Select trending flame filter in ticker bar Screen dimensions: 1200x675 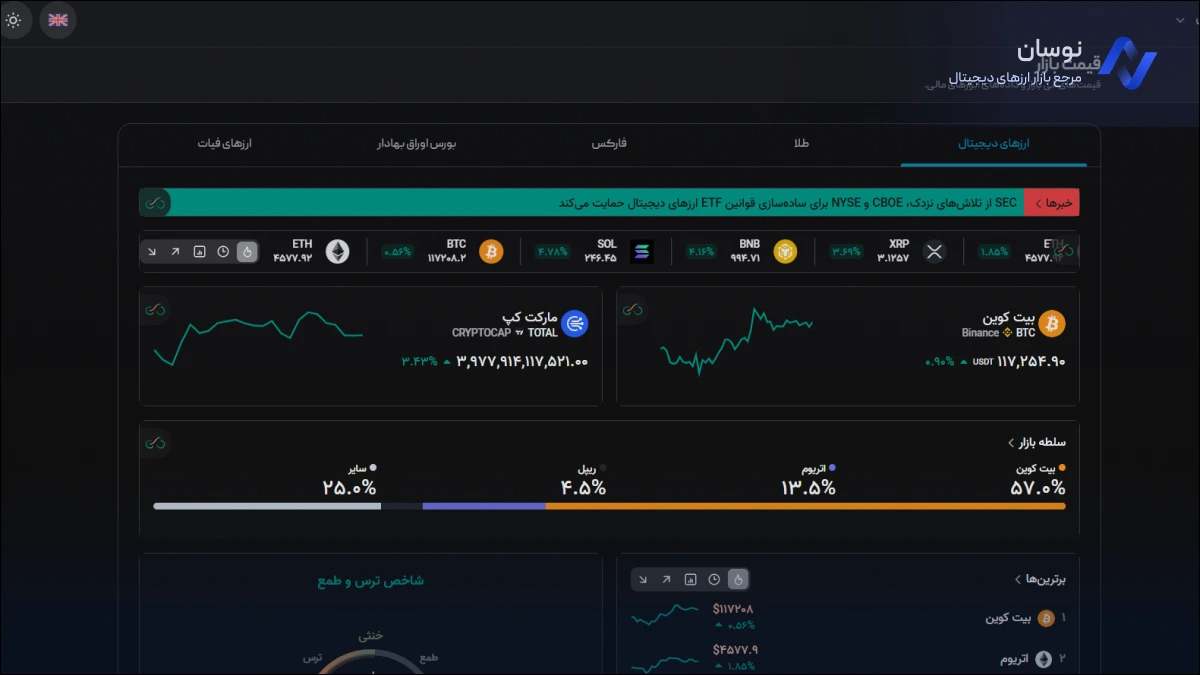click(246, 252)
